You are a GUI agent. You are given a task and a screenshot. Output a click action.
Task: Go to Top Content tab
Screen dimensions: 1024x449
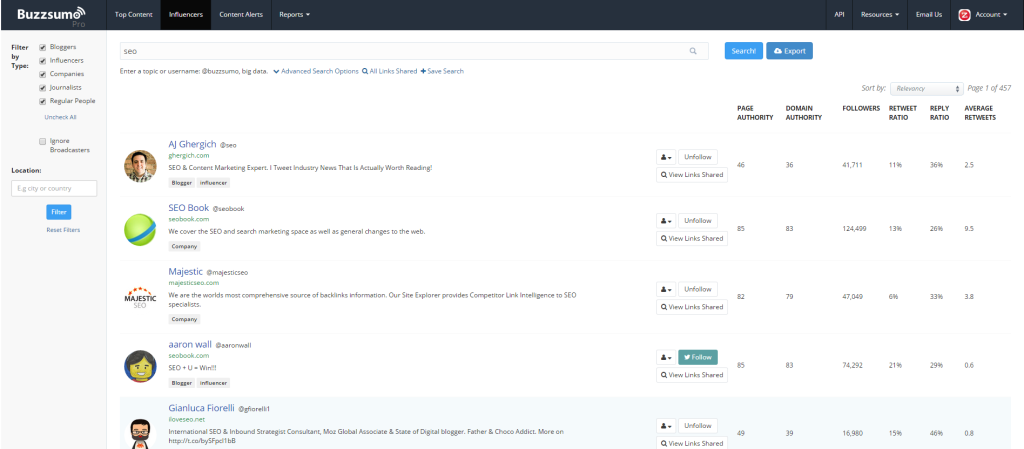134,14
